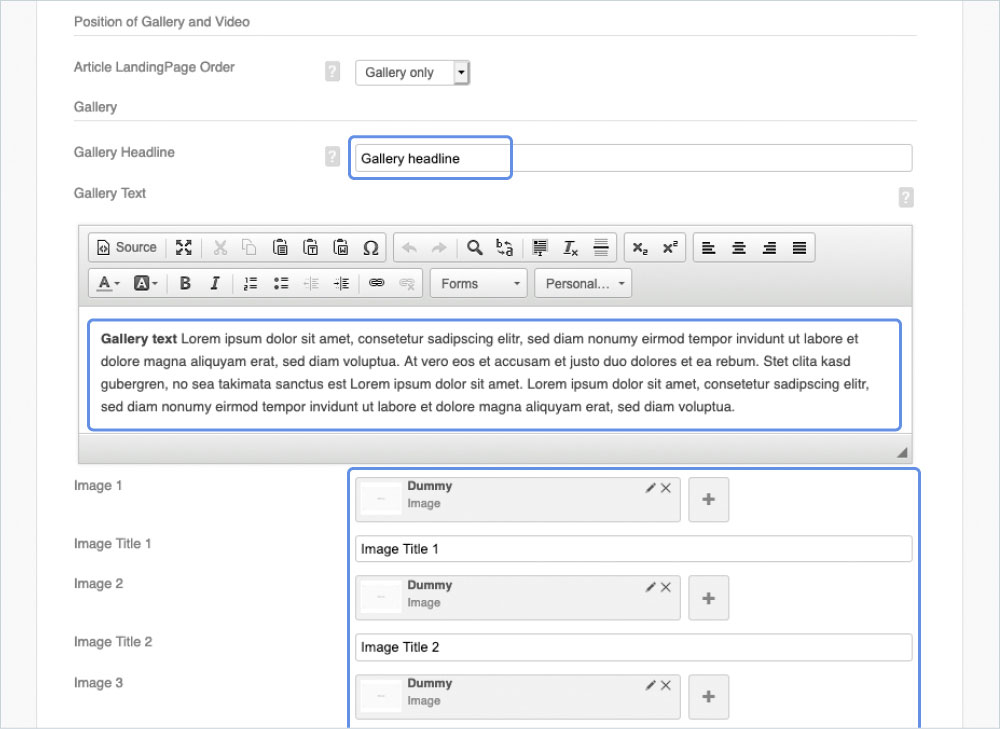Click the Copy icon in the toolbar
This screenshot has width=1000, height=729.
tap(249, 247)
